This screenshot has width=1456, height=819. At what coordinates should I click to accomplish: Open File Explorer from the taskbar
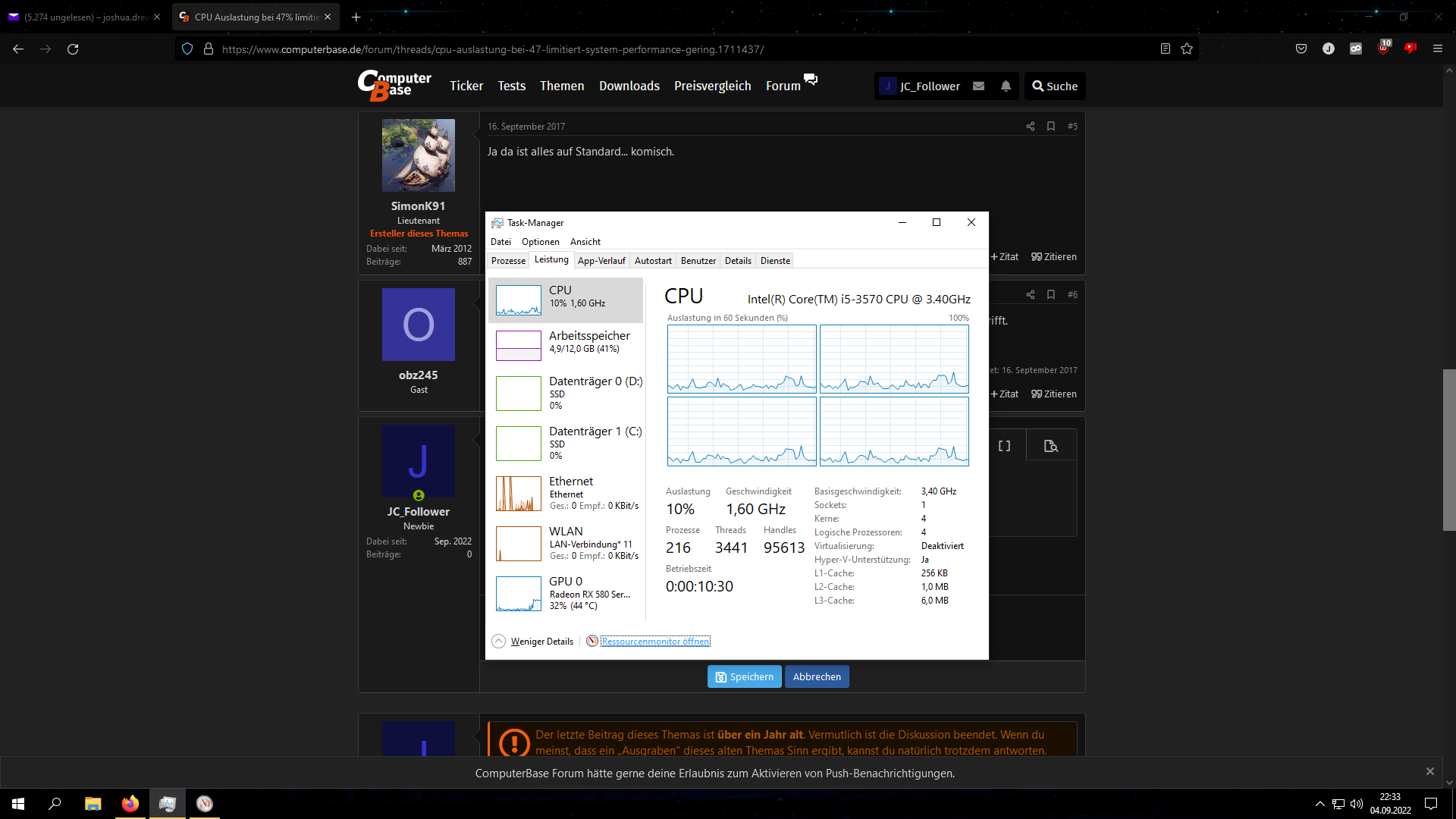point(93,804)
